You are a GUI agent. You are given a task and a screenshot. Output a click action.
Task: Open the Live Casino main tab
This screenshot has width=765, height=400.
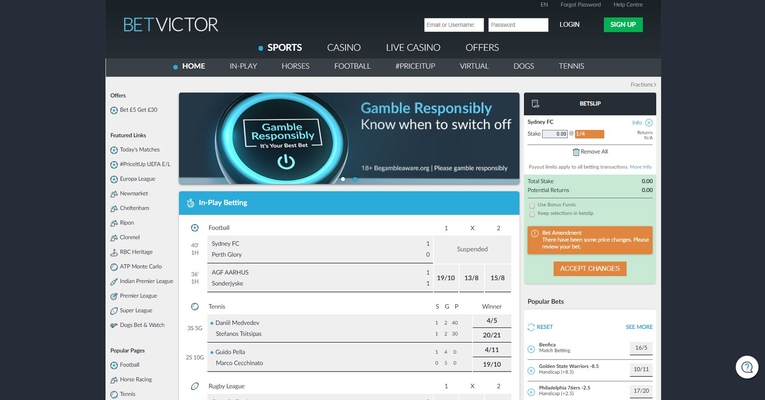click(413, 48)
